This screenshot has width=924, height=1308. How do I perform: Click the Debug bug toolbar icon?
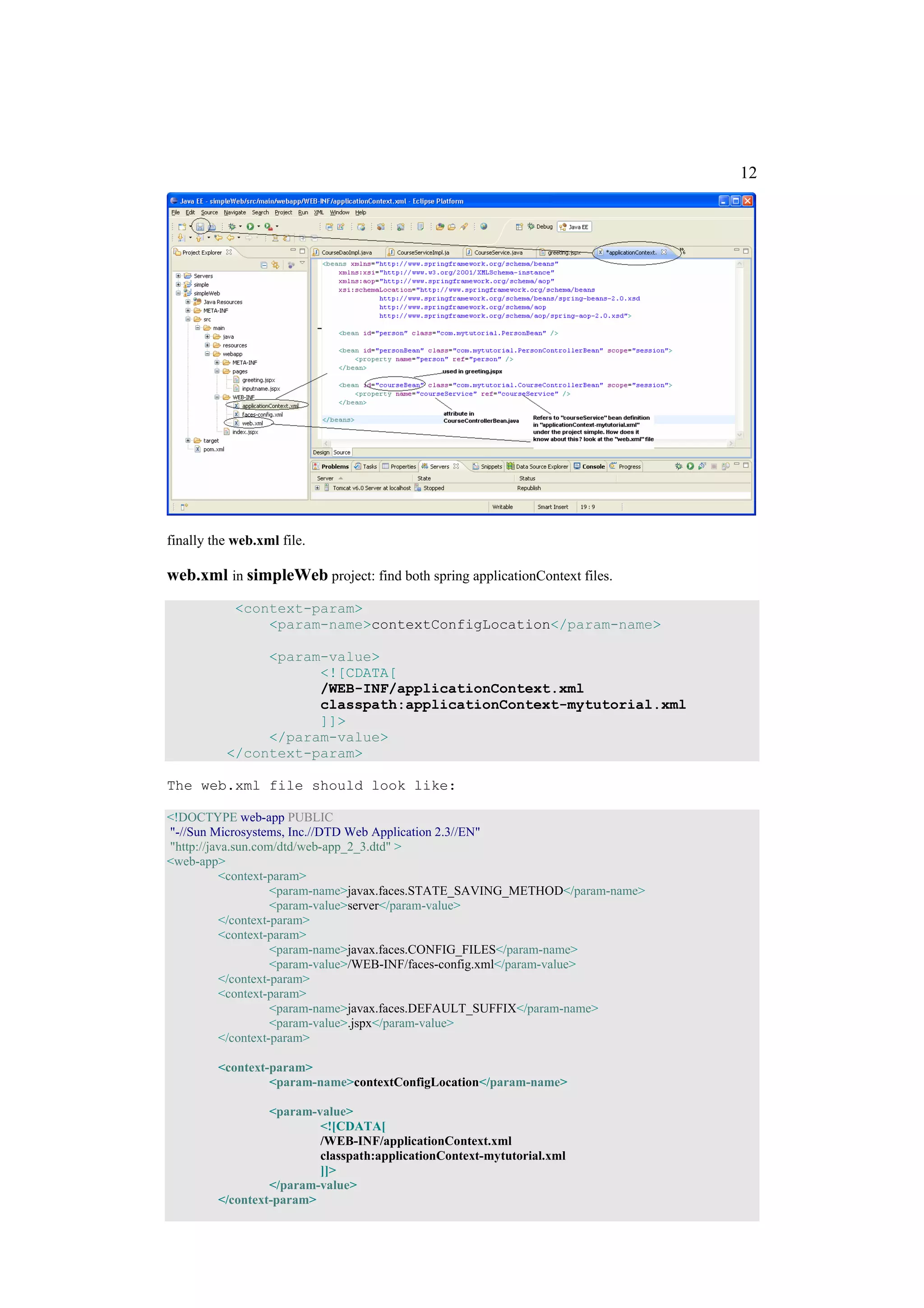pos(232,227)
